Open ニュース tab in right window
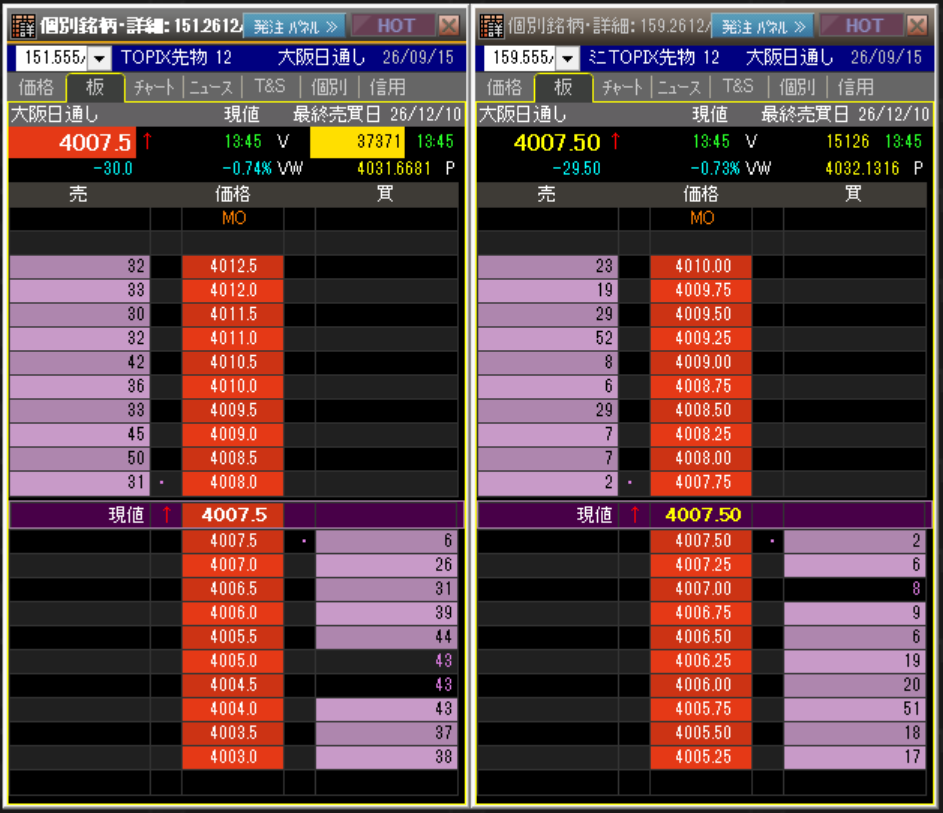Image resolution: width=943 pixels, height=813 pixels. click(679, 87)
